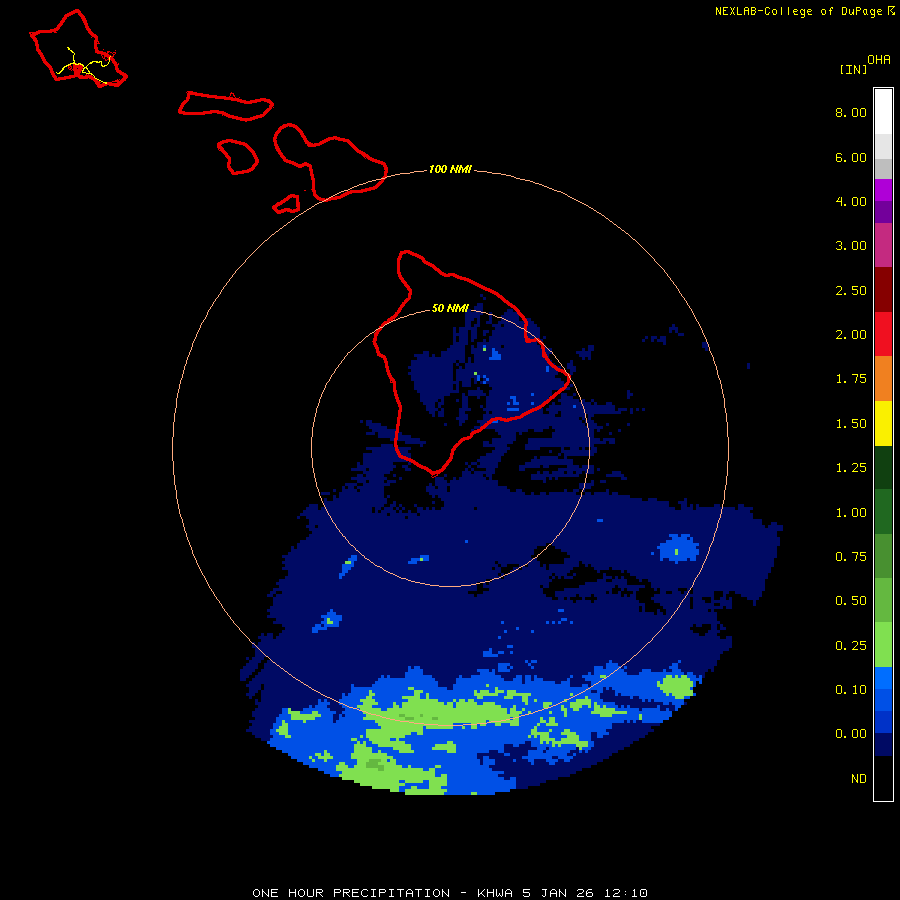Click the 2.00 legend value
This screenshot has width=900, height=900.
[851, 335]
